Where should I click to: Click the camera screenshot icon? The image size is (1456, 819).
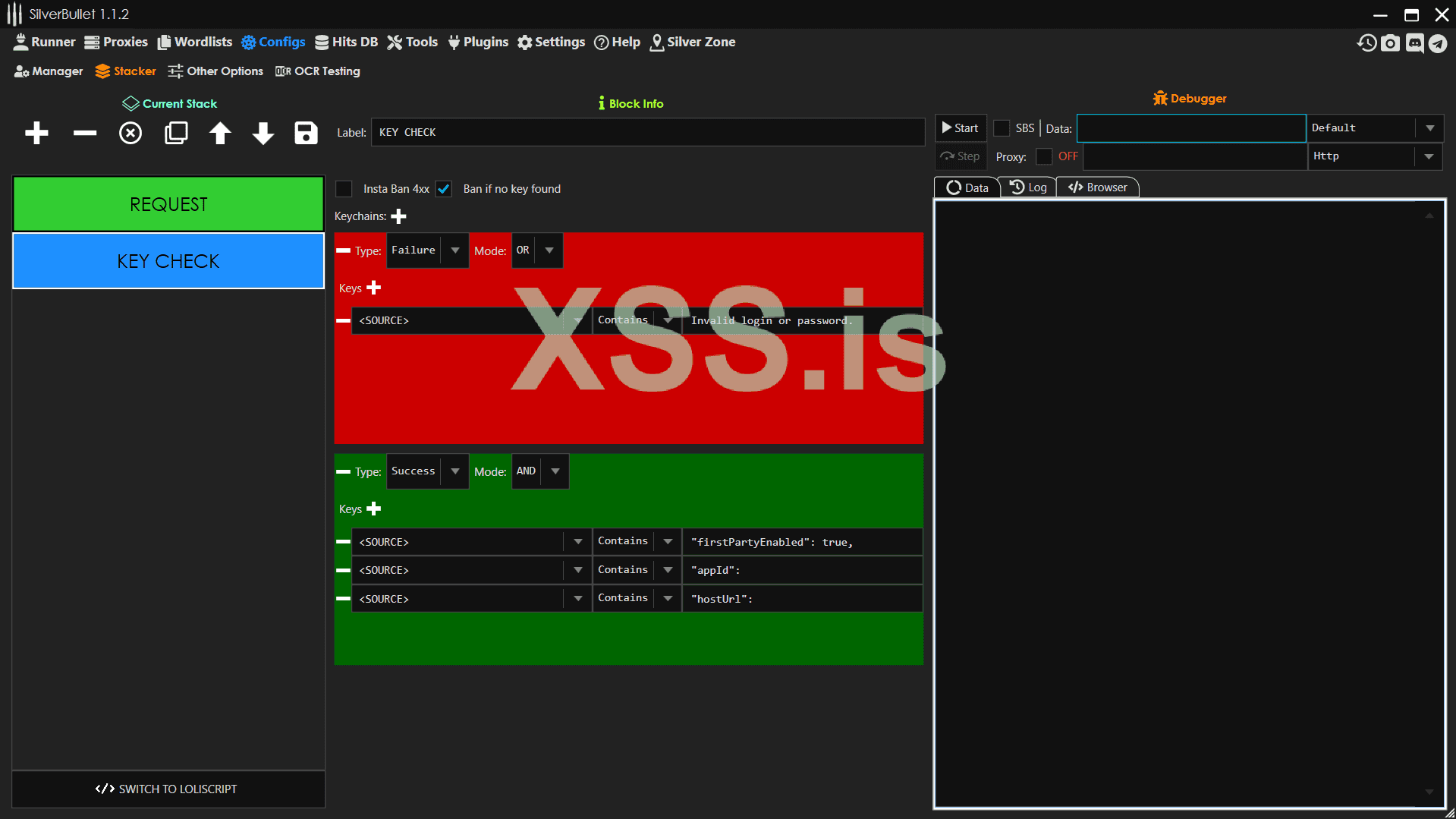tap(1390, 43)
